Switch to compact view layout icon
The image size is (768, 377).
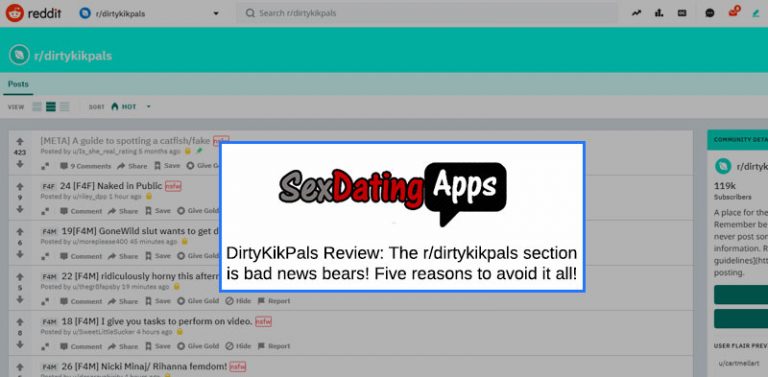click(65, 107)
